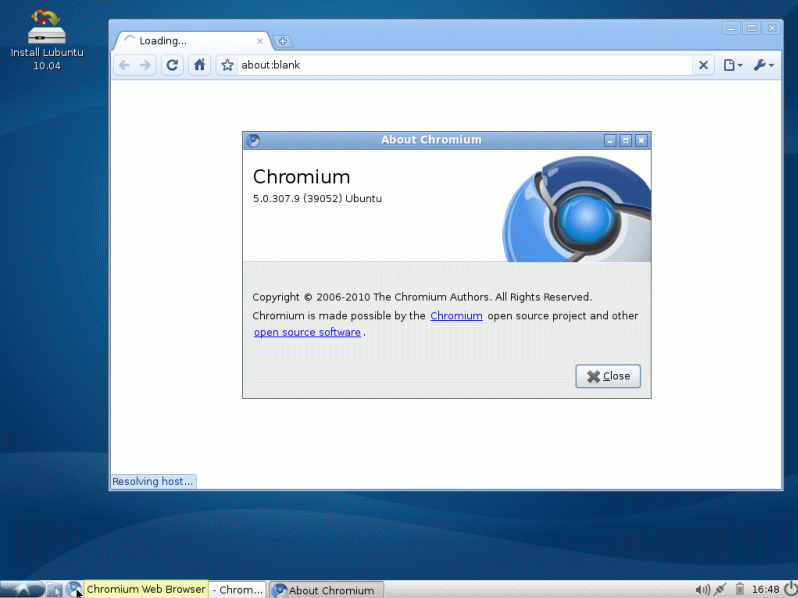Screen dimensions: 798x598
Task: Reload the page with the refresh icon
Action: (x=172, y=65)
